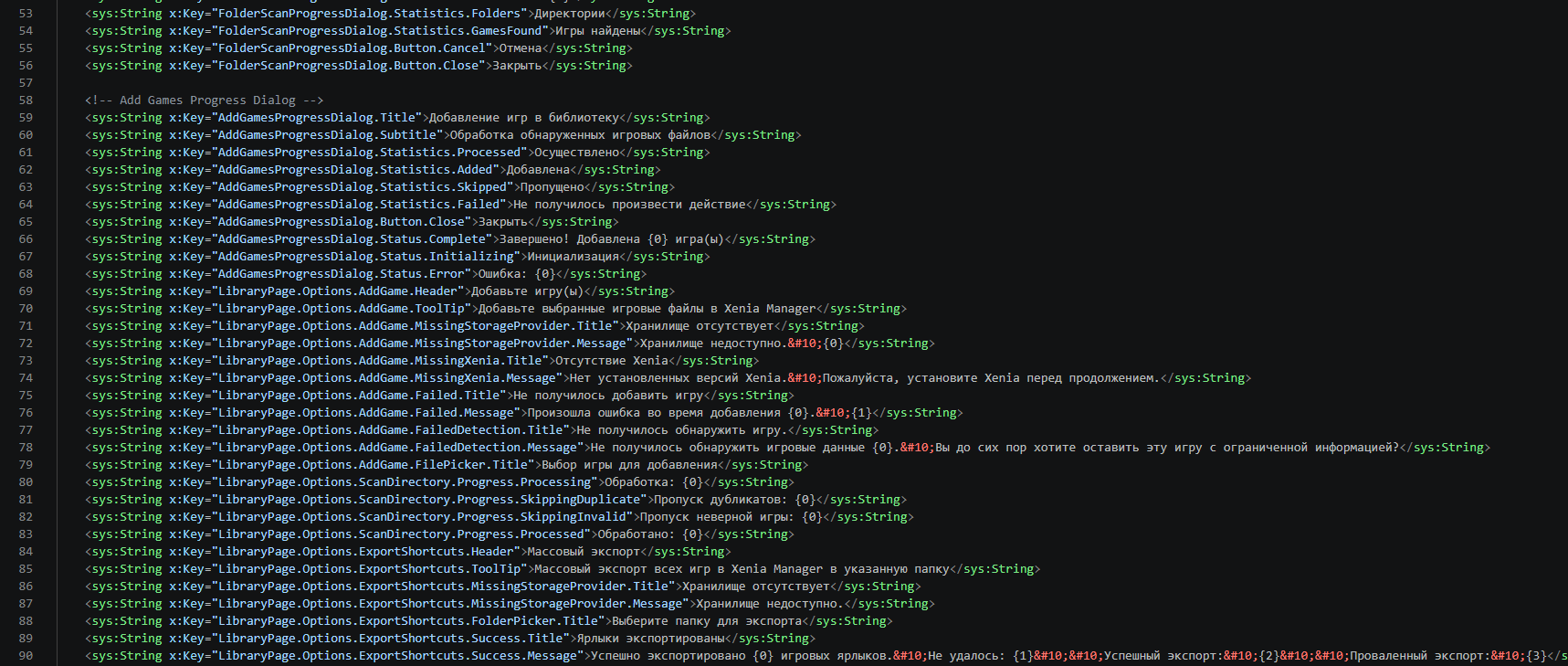Screen dimensions: 1568x666
Task: Click key 'LibraryPage.Options.ExportShortcuts.Success.Message'
Action: [397, 656]
